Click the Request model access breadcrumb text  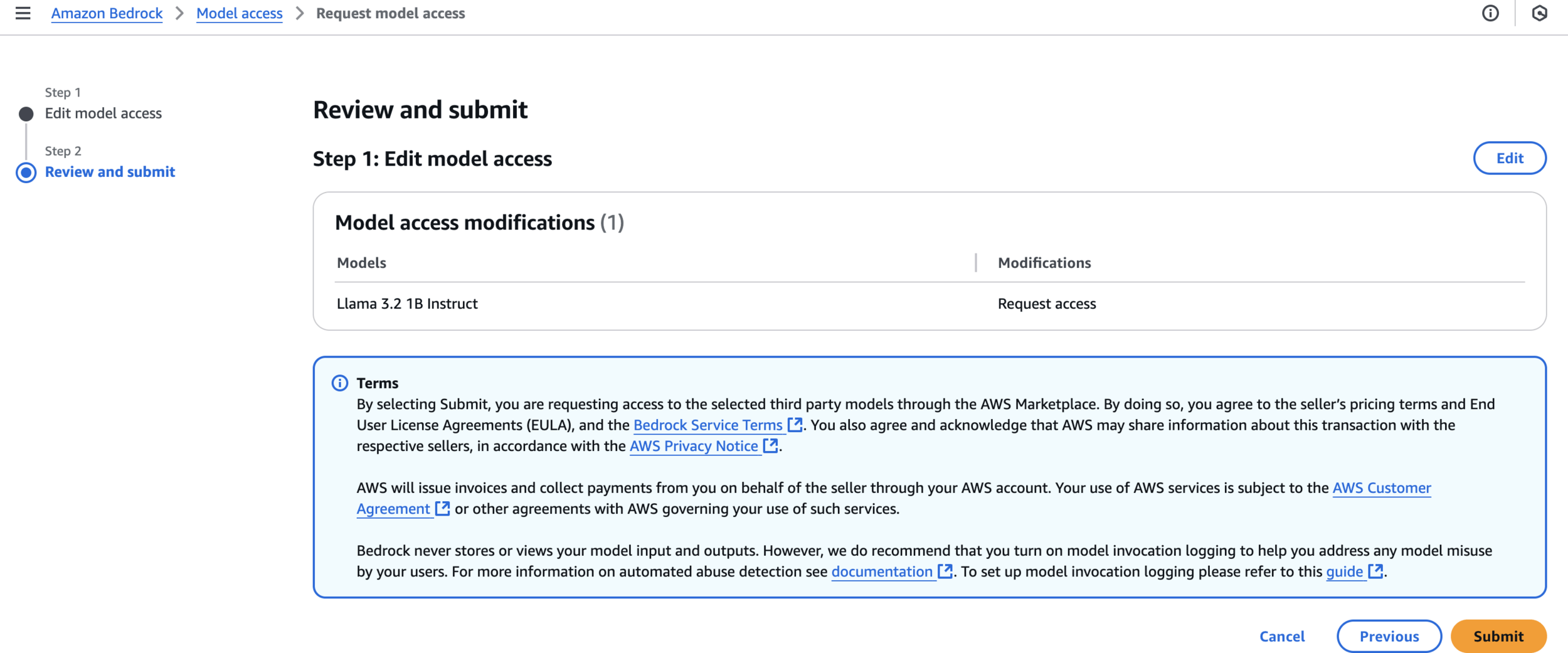pos(390,13)
